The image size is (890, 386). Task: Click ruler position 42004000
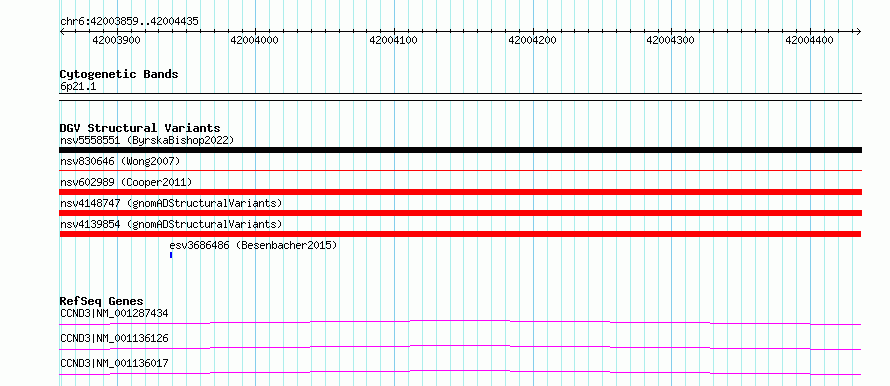255,41
